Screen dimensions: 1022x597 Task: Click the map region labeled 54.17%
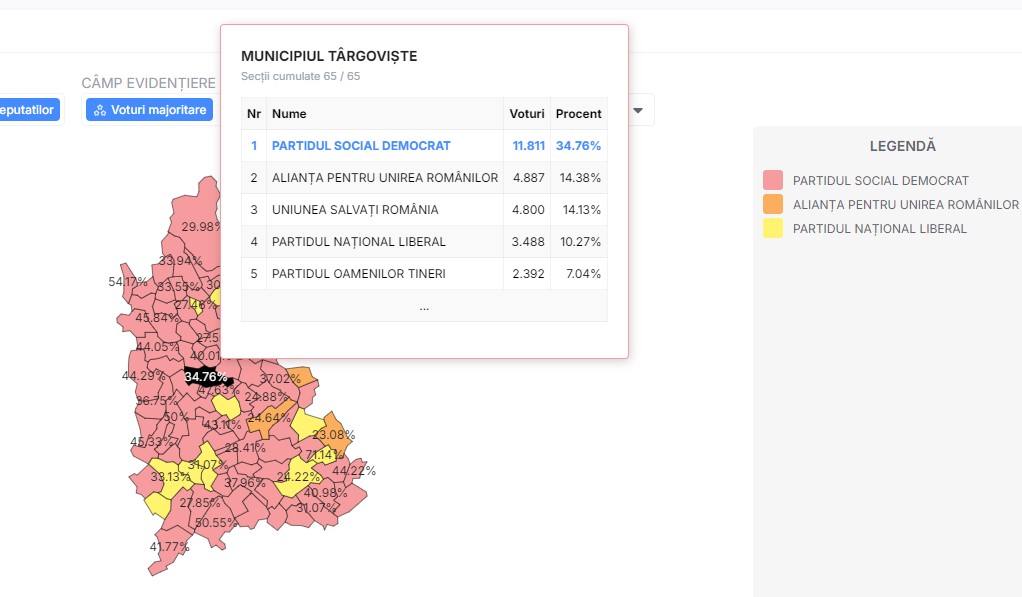pyautogui.click(x=126, y=282)
